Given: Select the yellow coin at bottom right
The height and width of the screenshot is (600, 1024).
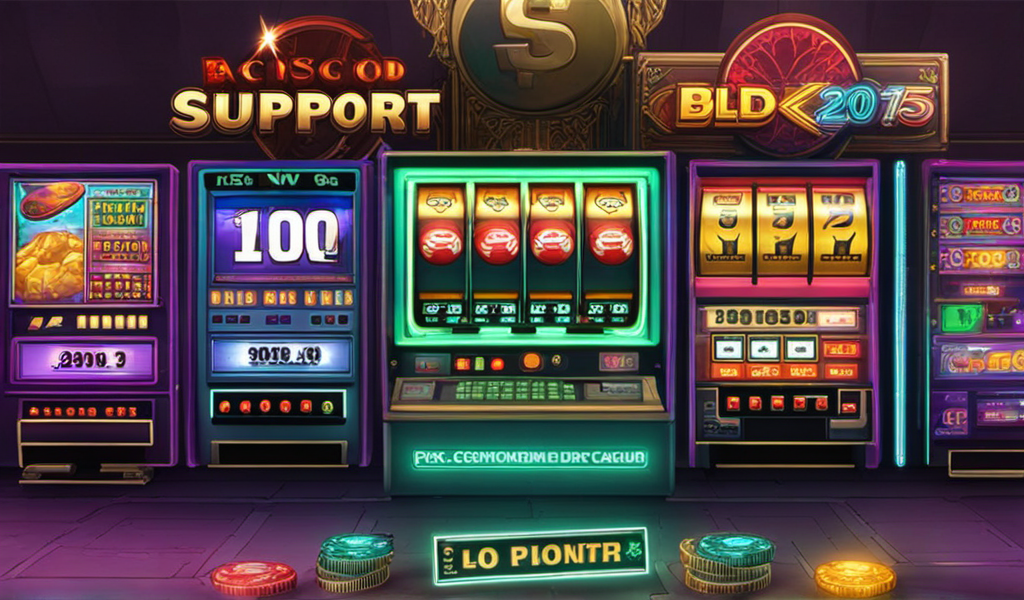Looking at the screenshot, I should coord(855,578).
